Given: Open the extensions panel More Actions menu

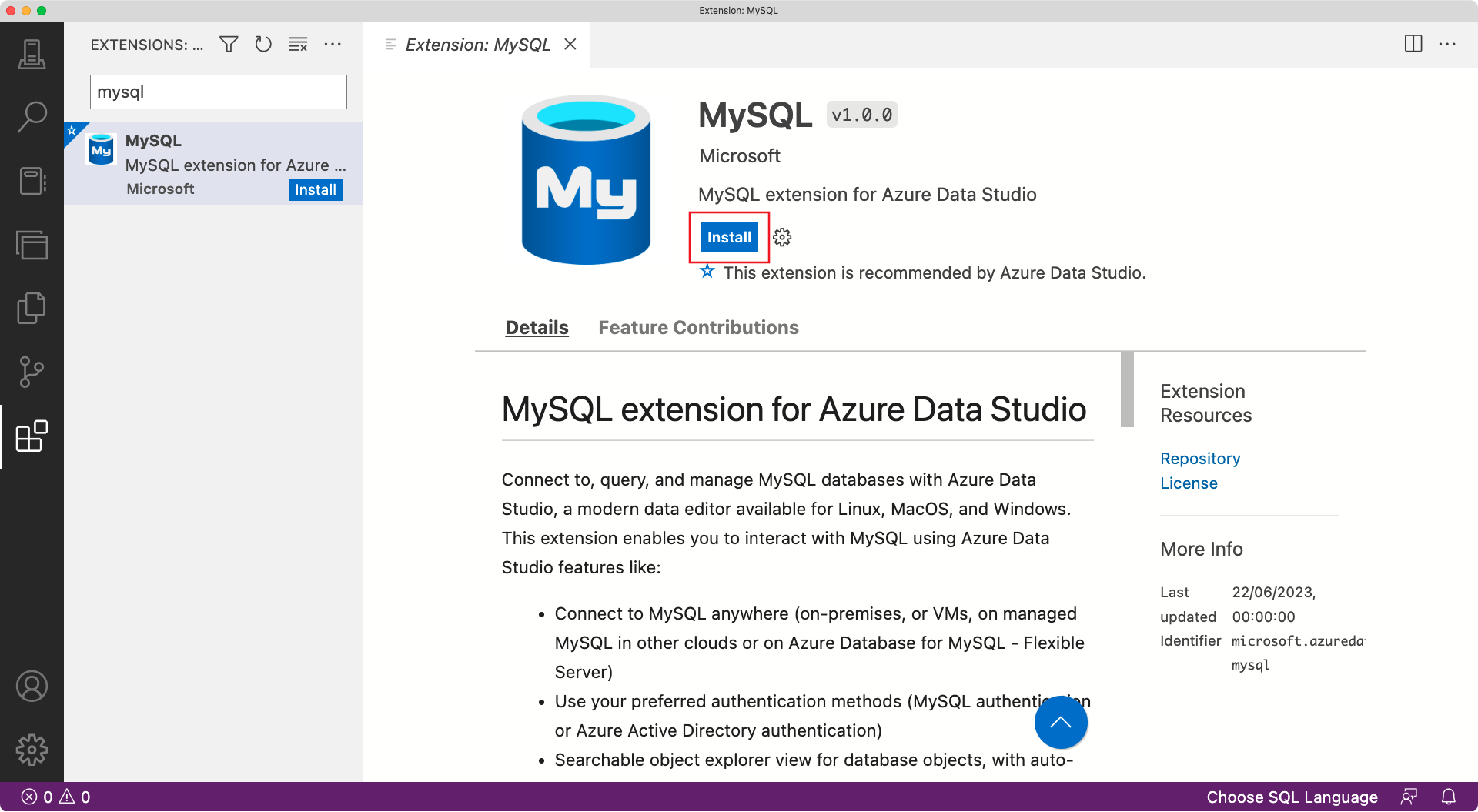Looking at the screenshot, I should coord(333,44).
